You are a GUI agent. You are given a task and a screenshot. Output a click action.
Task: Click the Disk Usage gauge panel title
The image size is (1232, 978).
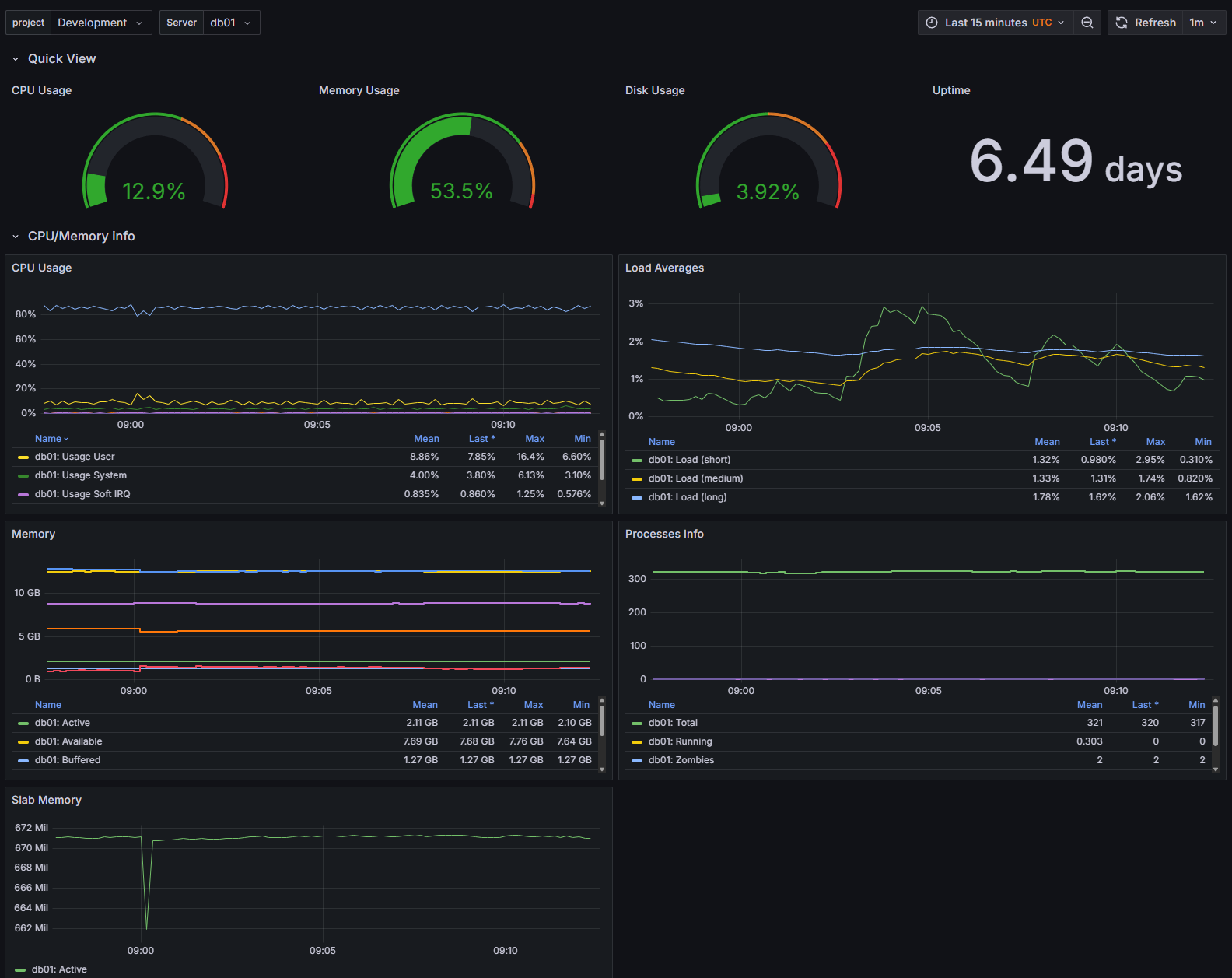655,90
